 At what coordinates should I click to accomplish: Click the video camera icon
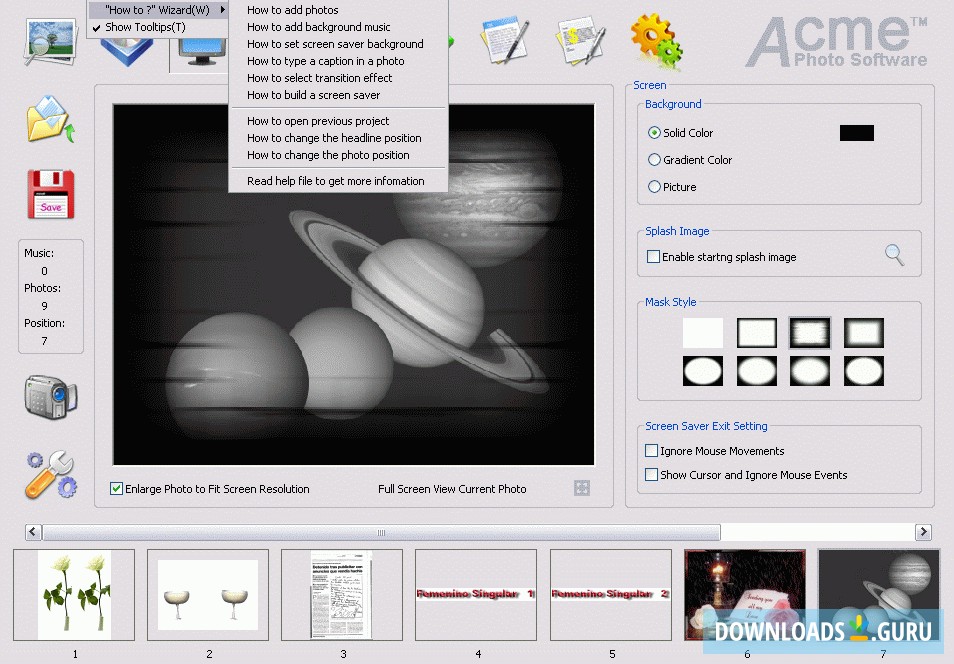pyautogui.click(x=50, y=396)
